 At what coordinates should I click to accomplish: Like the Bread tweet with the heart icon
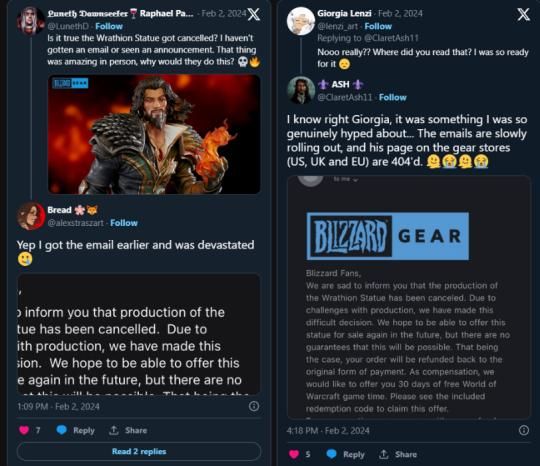(24, 430)
